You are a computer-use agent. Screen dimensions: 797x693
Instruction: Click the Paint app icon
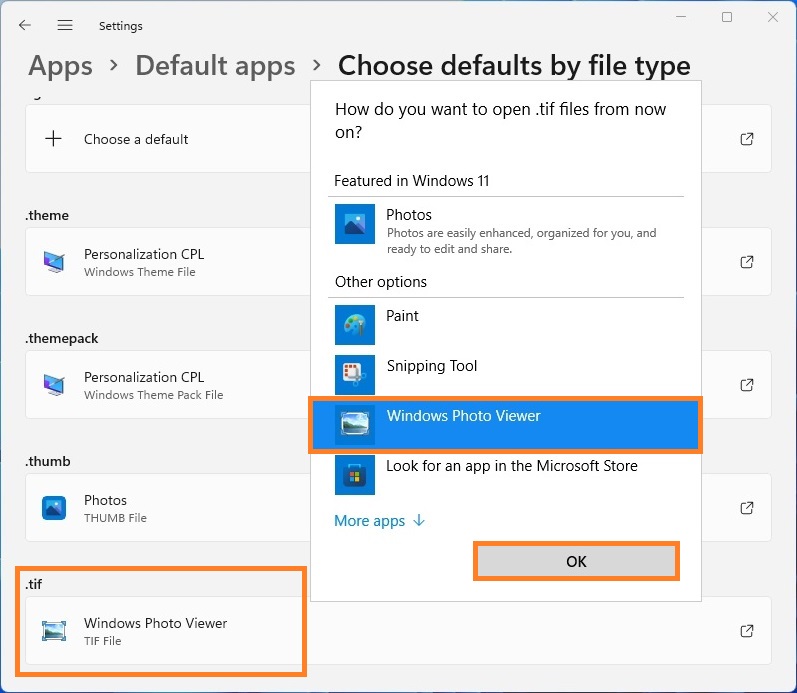(x=355, y=325)
